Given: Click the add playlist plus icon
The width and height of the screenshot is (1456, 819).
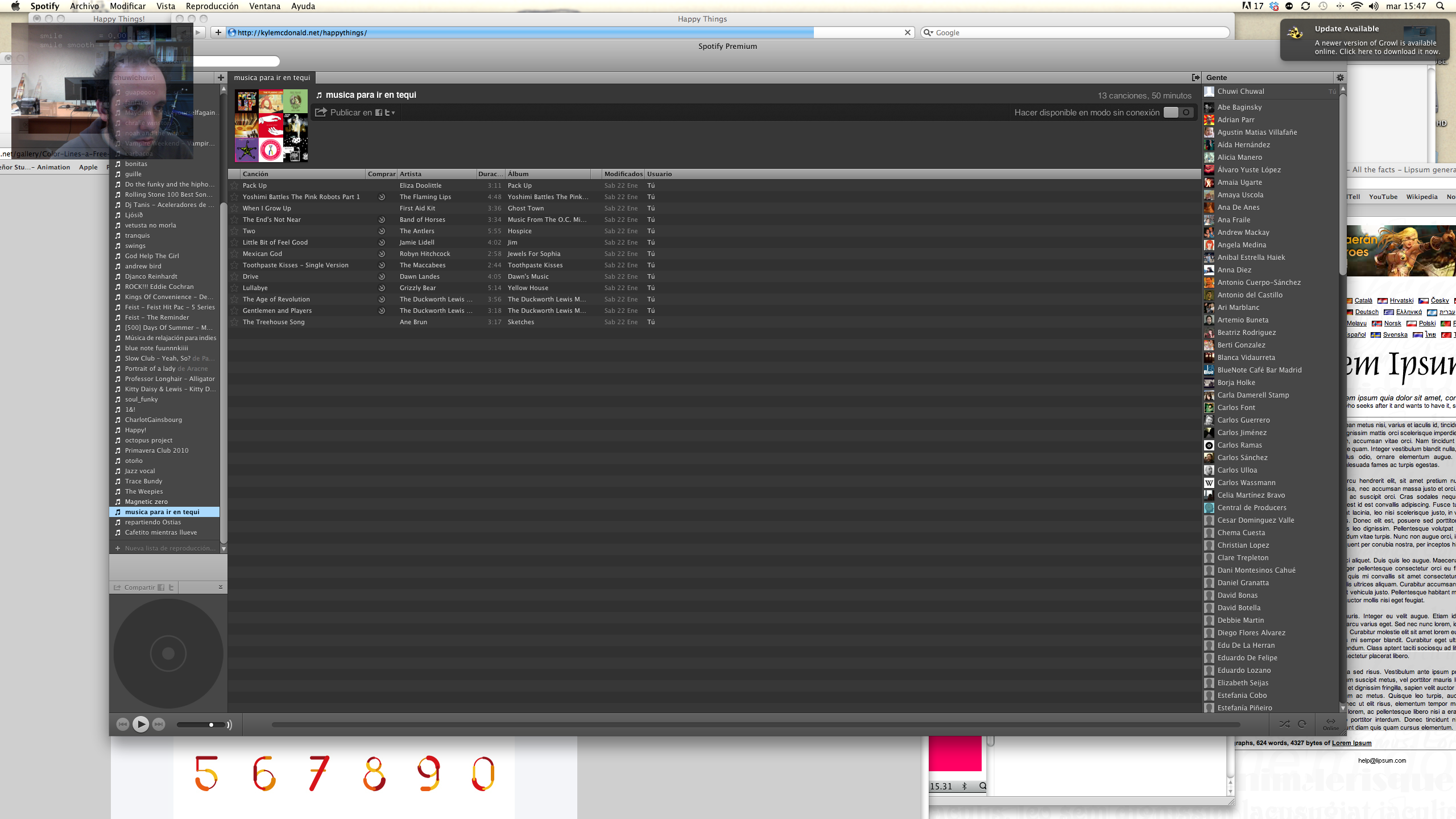Looking at the screenshot, I should pyautogui.click(x=221, y=77).
